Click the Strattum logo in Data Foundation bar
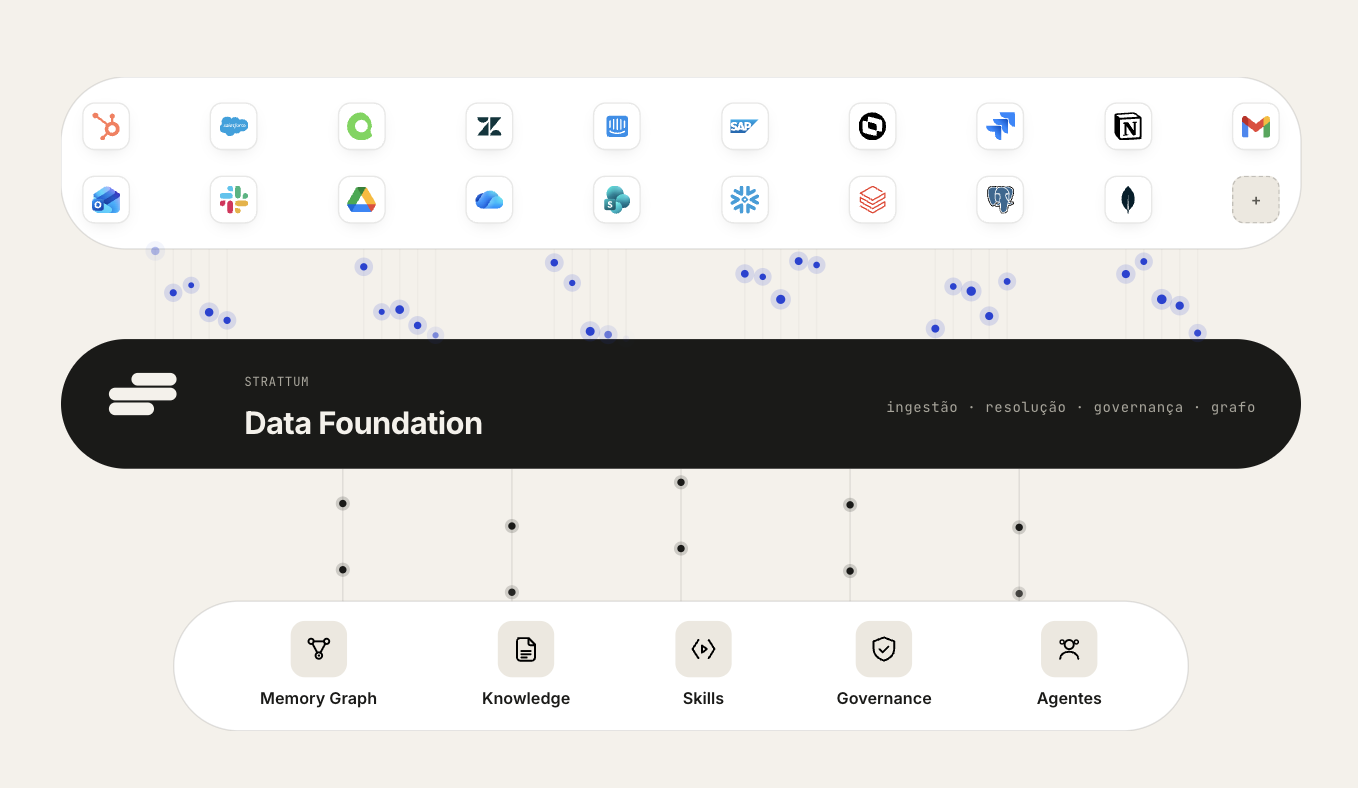The image size is (1358, 788). (143, 394)
